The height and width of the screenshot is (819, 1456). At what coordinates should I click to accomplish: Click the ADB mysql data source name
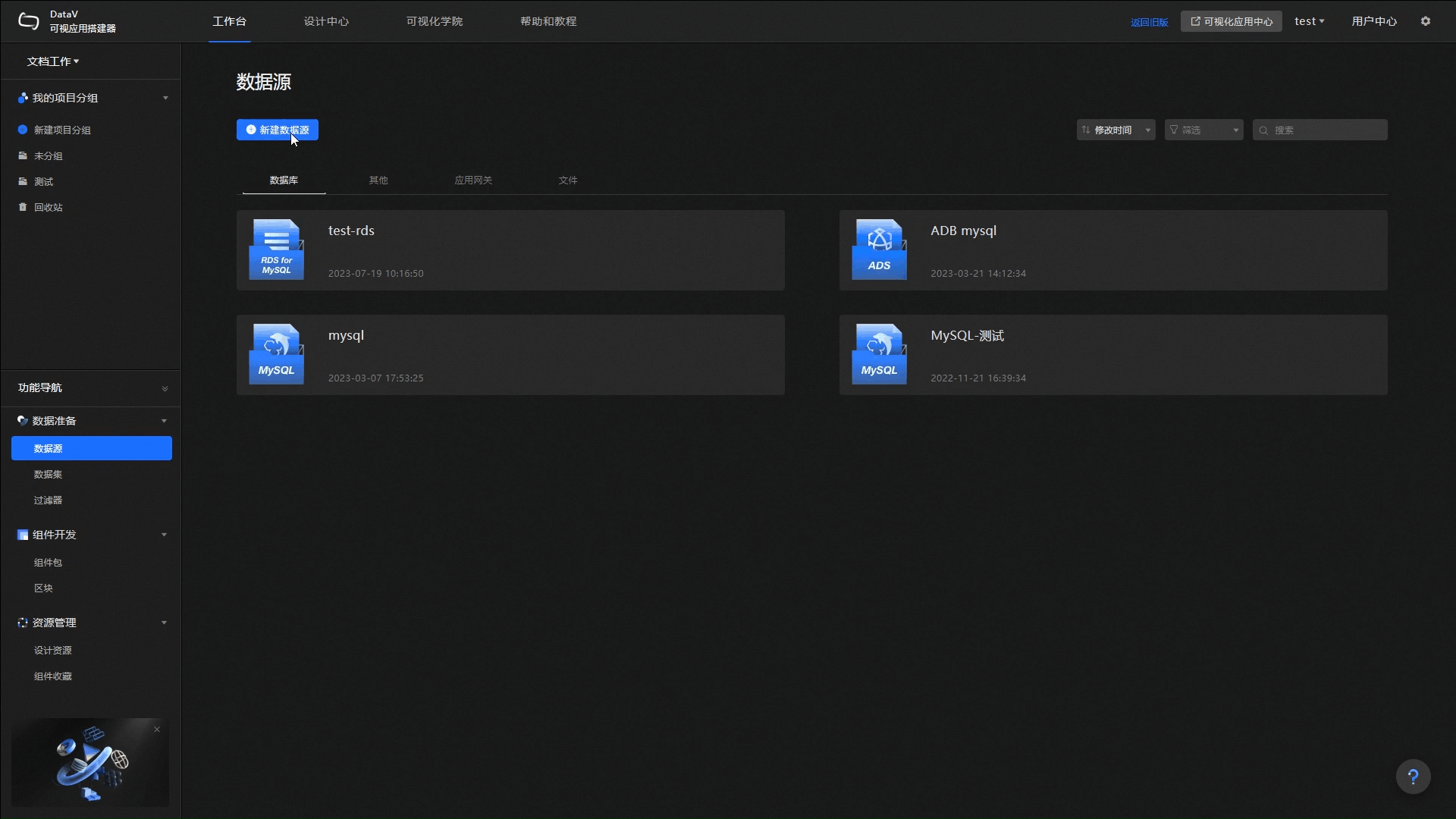964,231
